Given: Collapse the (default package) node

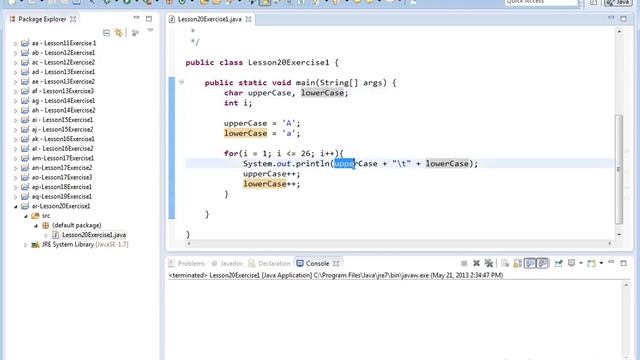Looking at the screenshot, I should (x=36, y=226).
